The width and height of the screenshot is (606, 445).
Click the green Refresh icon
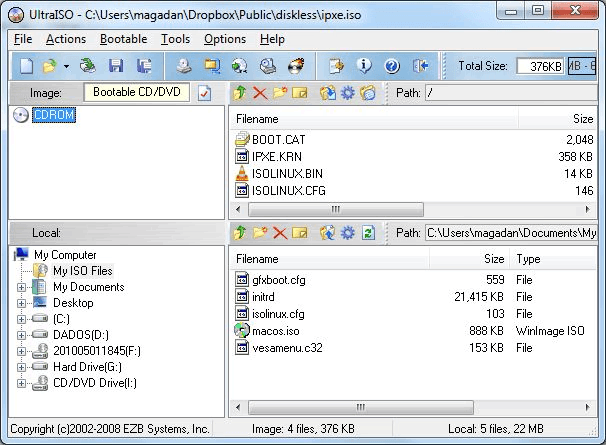[368, 233]
